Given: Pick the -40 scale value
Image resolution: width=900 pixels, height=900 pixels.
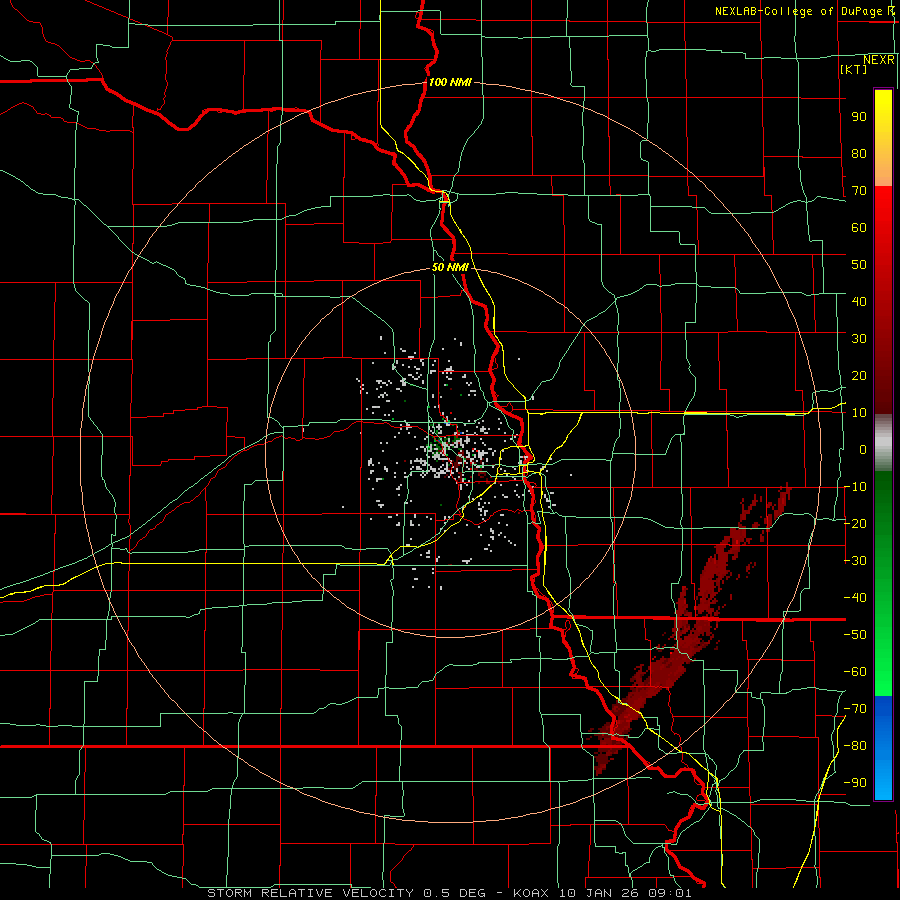Looking at the screenshot, I should click(x=855, y=598).
